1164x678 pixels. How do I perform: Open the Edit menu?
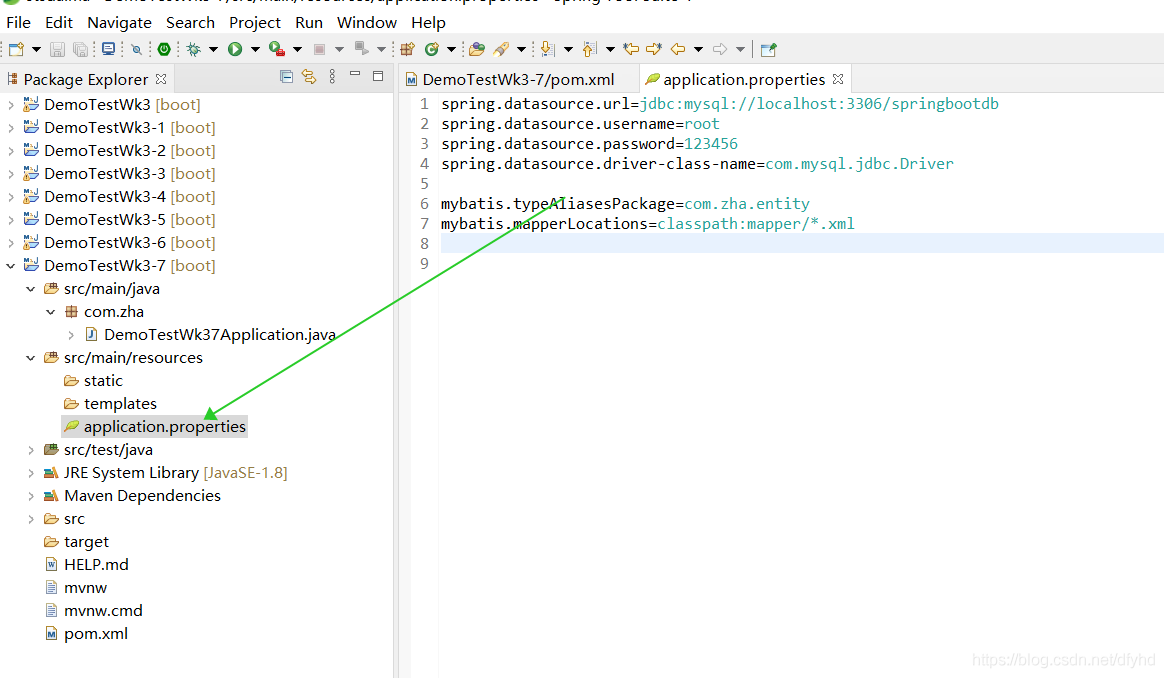(59, 23)
